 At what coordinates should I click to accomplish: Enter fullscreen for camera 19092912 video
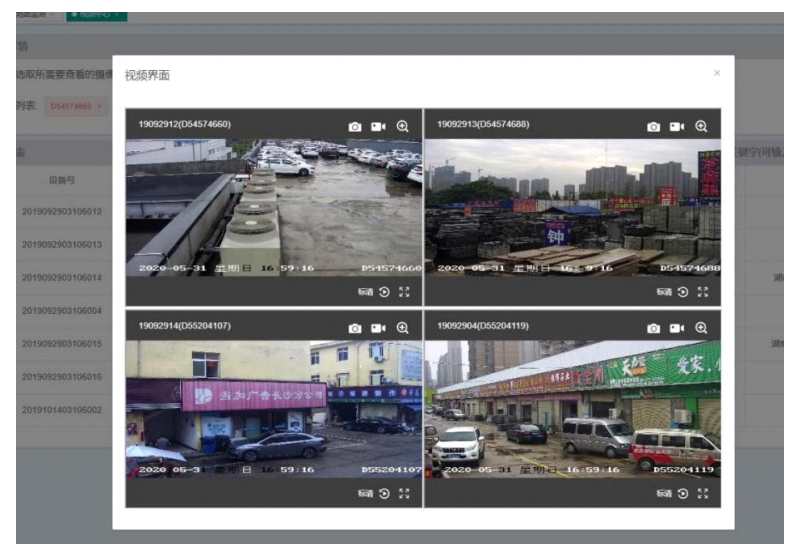click(x=404, y=292)
